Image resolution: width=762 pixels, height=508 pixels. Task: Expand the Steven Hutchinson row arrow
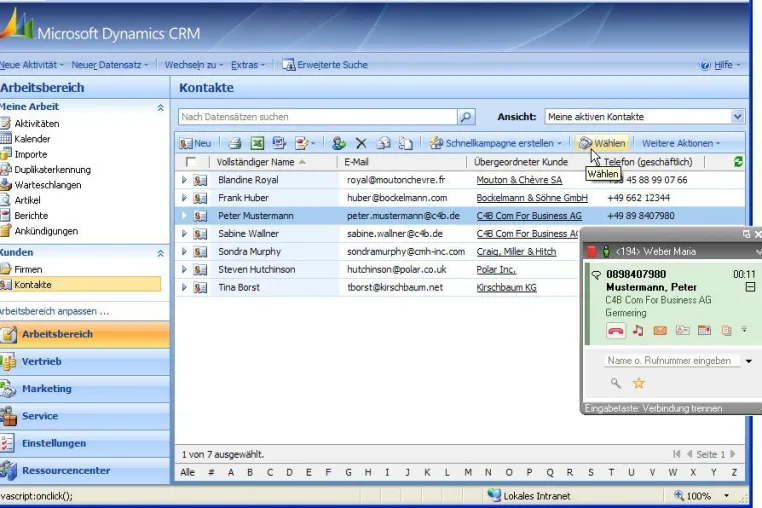[x=184, y=269]
